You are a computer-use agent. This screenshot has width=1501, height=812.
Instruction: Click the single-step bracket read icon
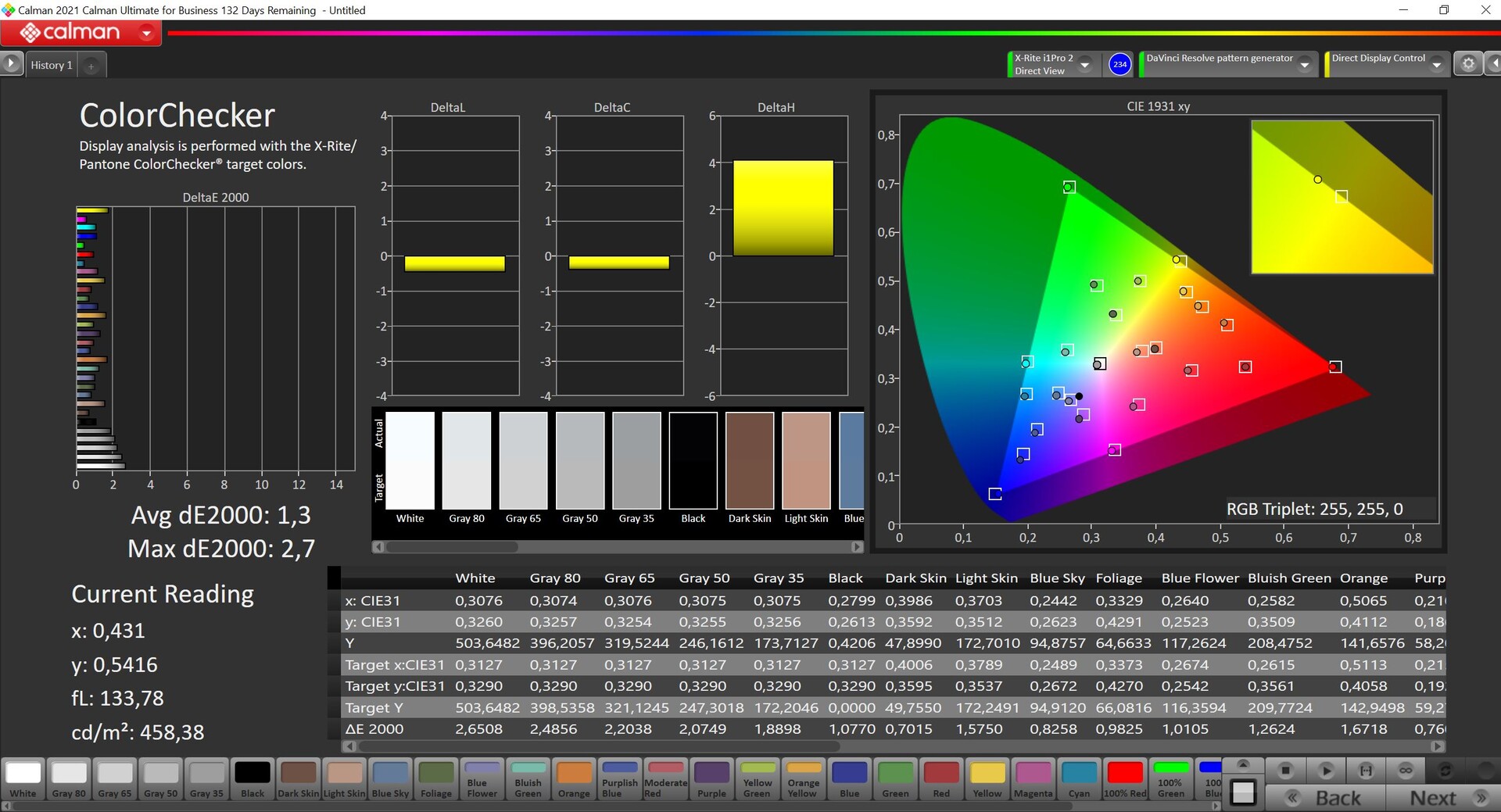(1366, 771)
